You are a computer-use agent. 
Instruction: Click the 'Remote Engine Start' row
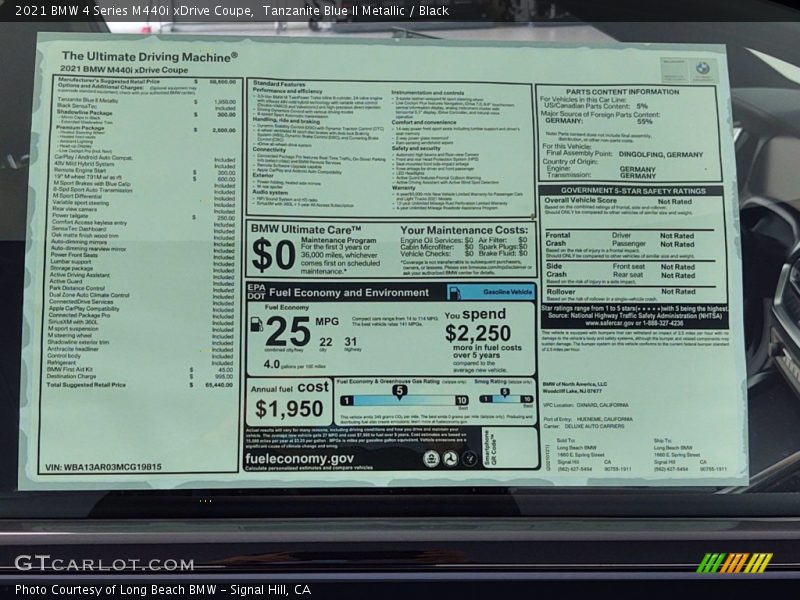(144, 171)
